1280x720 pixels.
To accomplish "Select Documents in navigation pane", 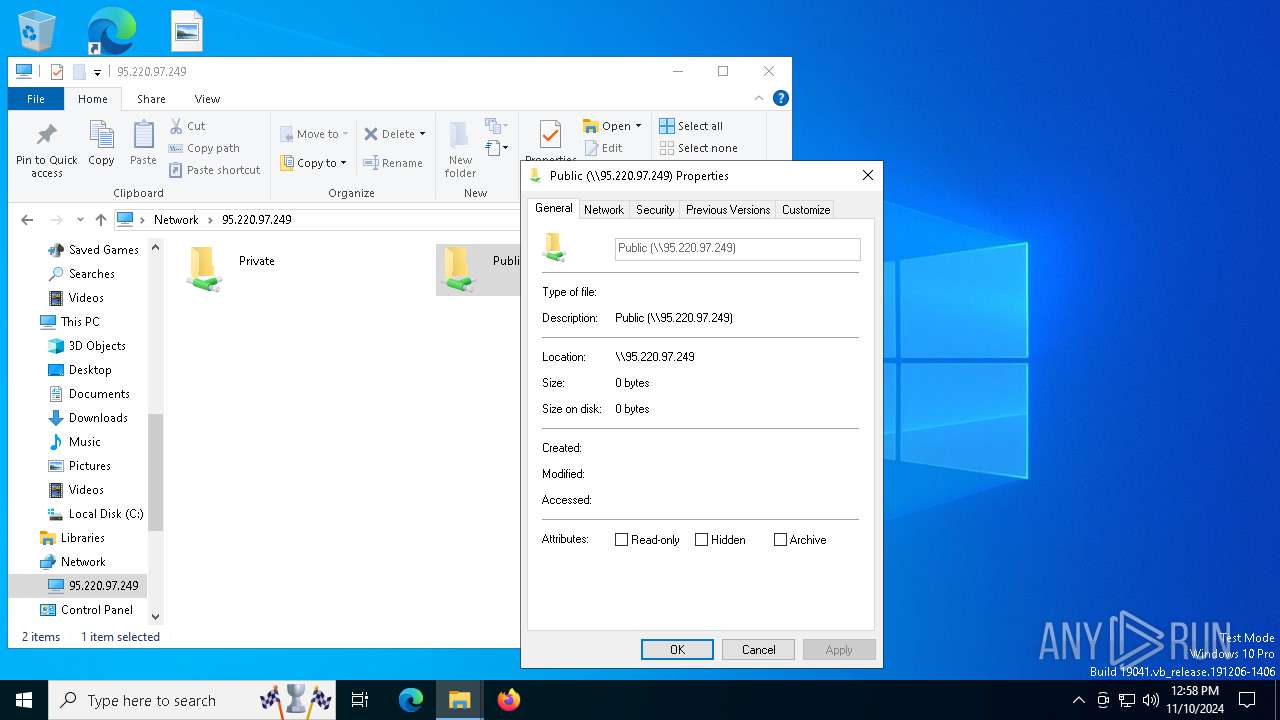I will coord(89,394).
